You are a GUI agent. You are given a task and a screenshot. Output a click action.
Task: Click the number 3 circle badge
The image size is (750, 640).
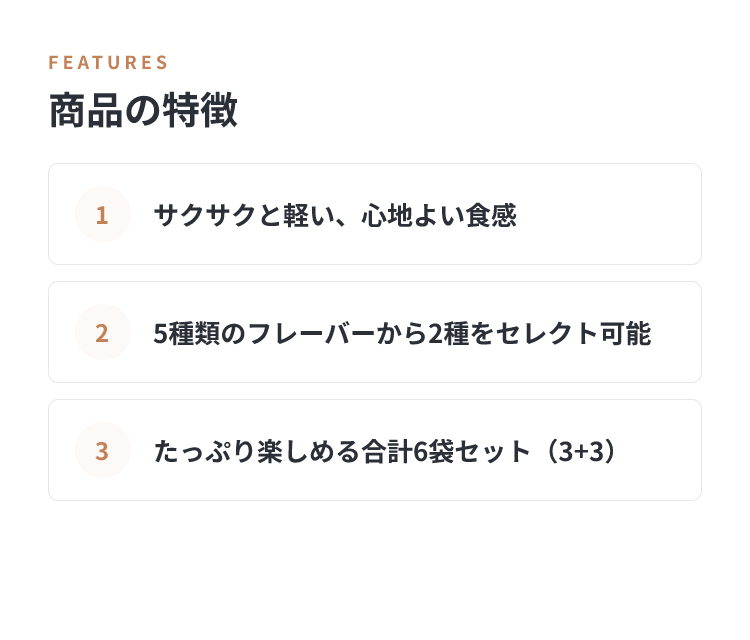[x=103, y=451]
